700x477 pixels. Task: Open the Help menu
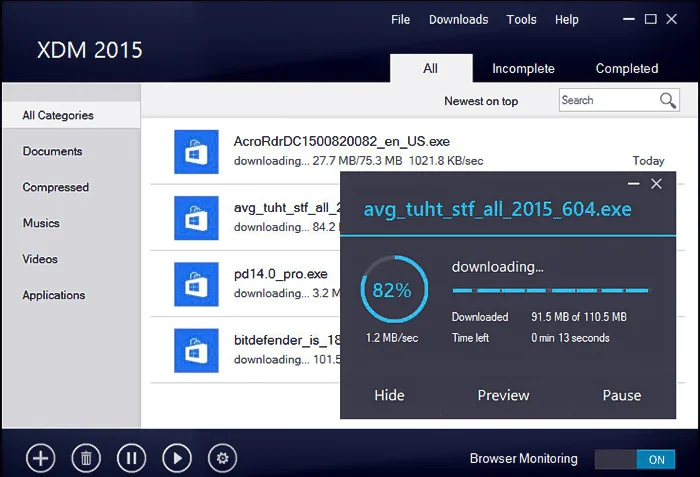[x=567, y=20]
